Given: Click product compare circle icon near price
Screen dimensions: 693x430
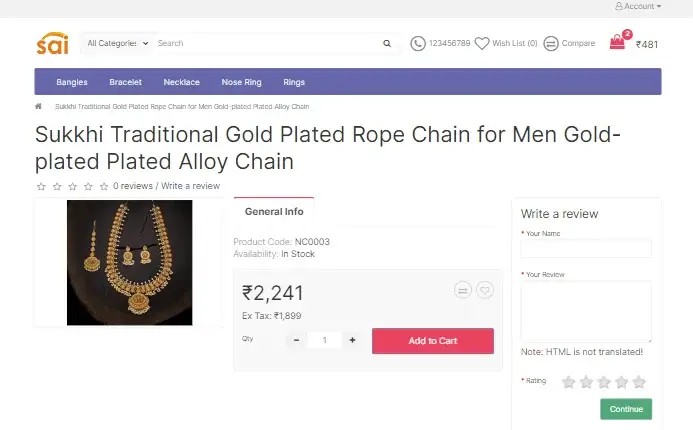Looking at the screenshot, I should pyautogui.click(x=462, y=290).
